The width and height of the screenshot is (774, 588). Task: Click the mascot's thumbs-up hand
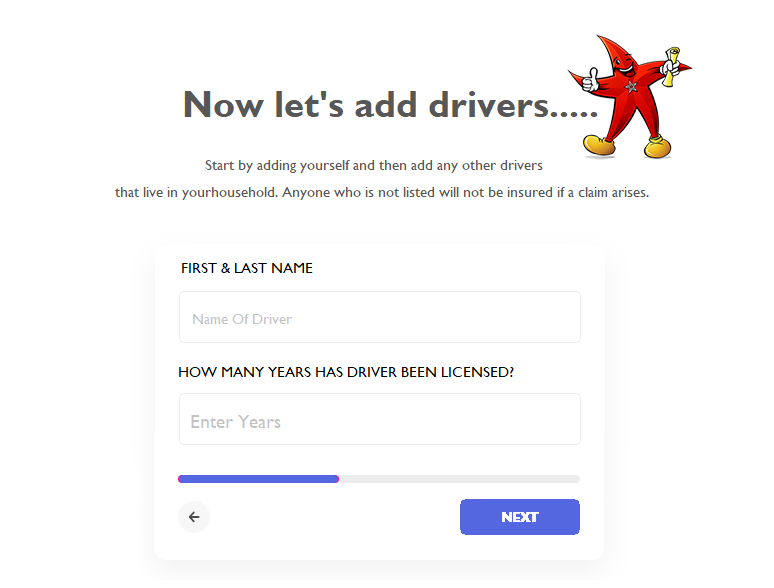[590, 79]
